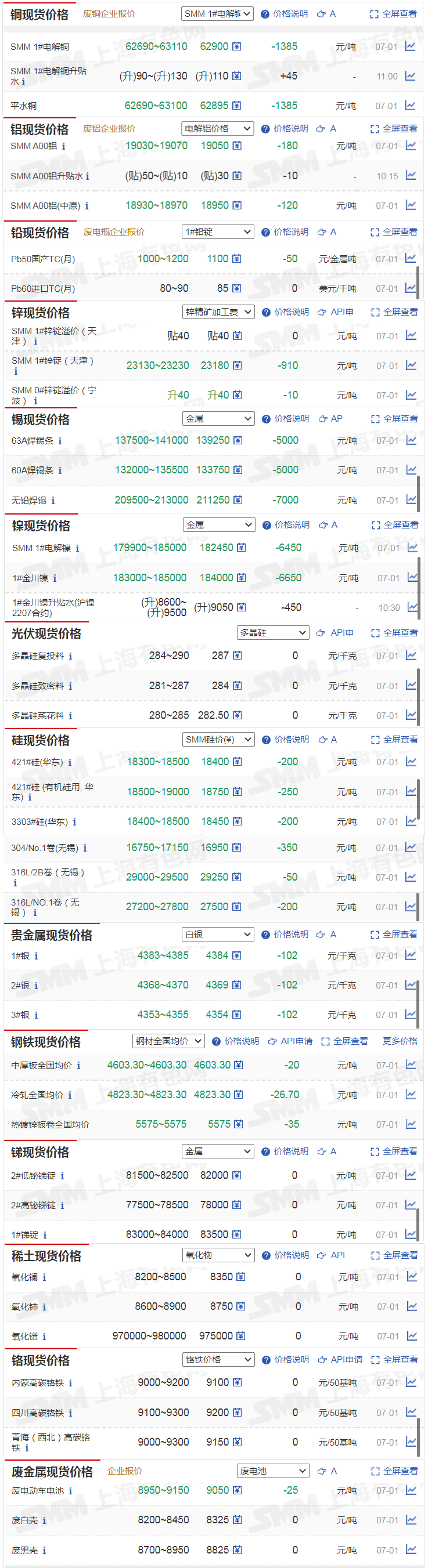
Task: Open chart for 中厚板全国均价
Action: (411, 1065)
